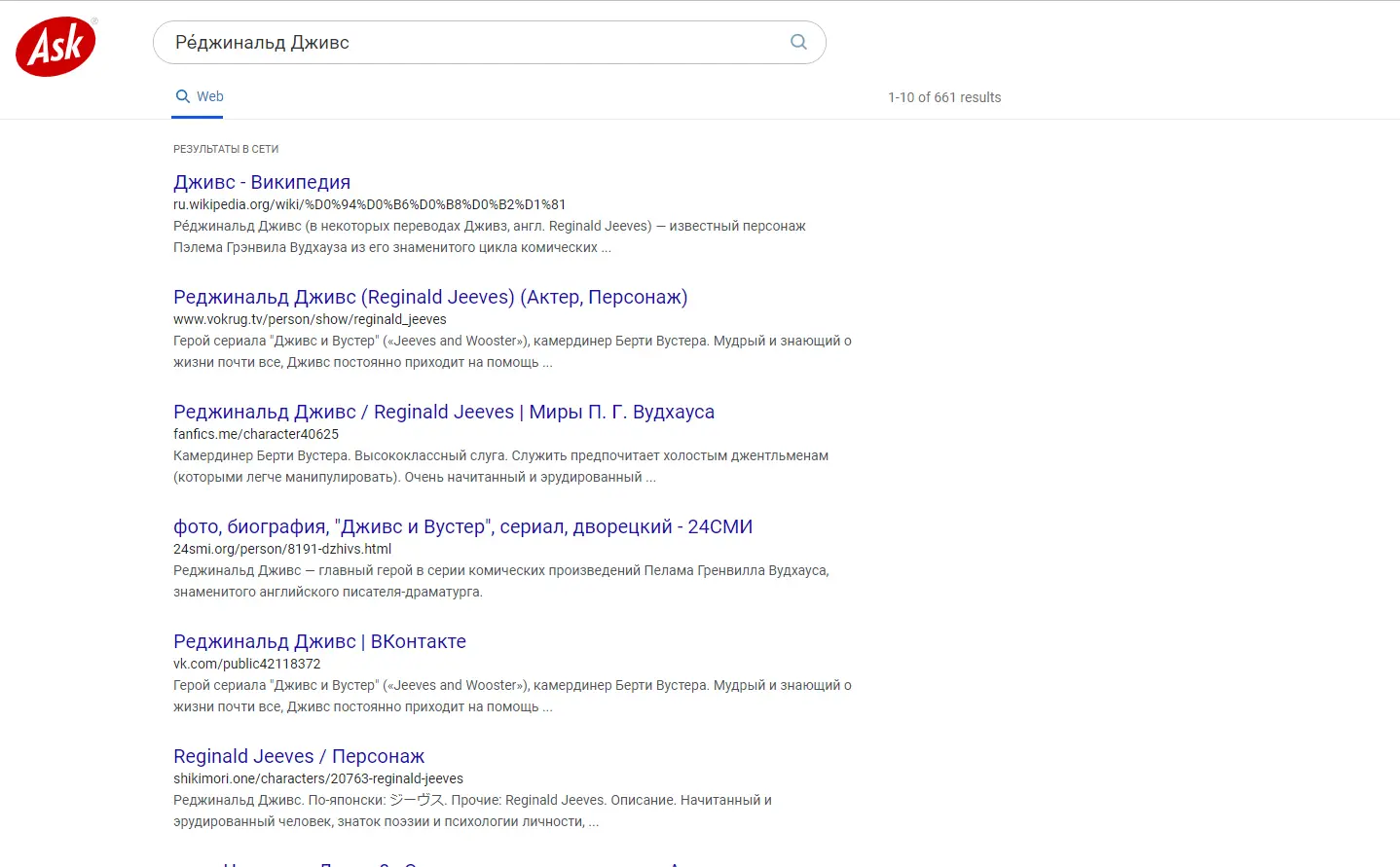Click the vk.com/public42118372 URL text
Screen dimensions: 1400x867
click(247, 664)
